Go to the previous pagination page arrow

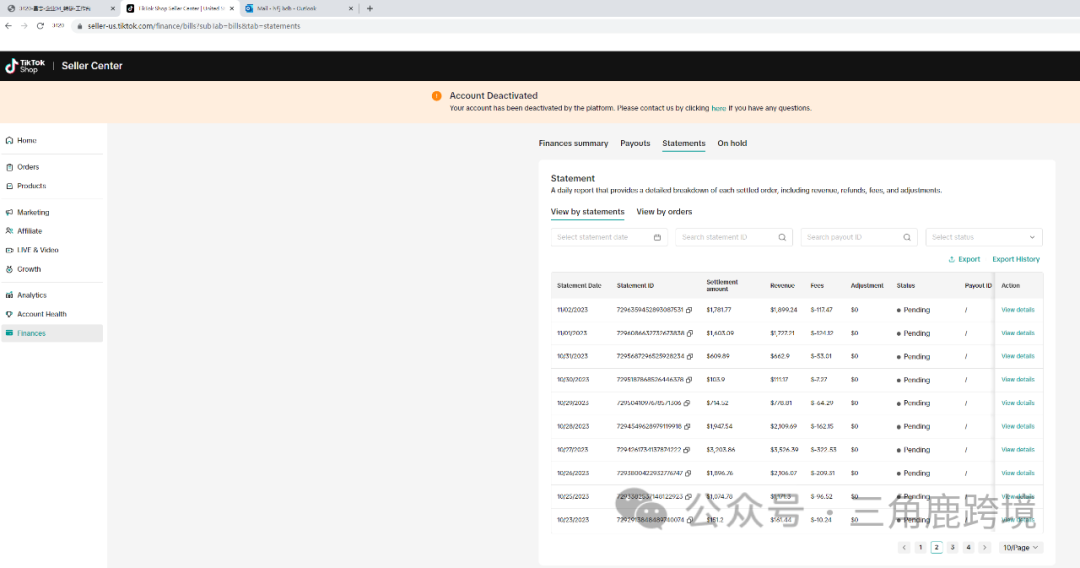point(904,548)
